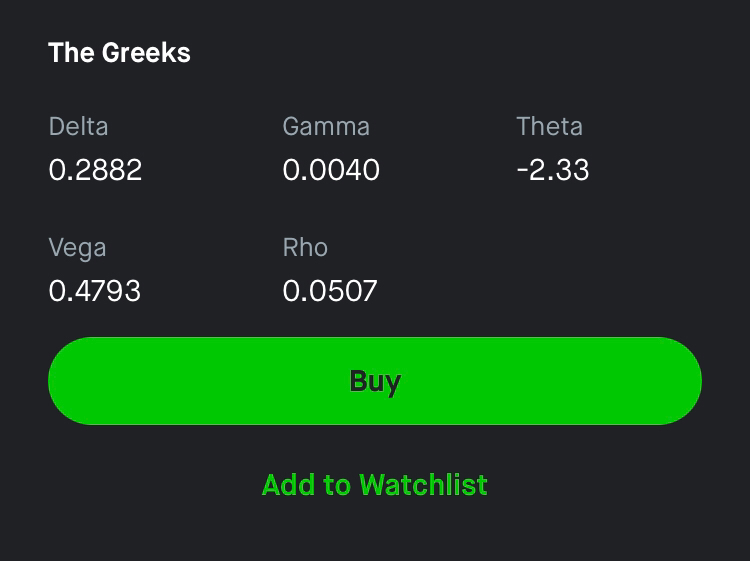This screenshot has width=750, height=561.
Task: Open the green Add to Watchlist link
Action: pos(375,484)
